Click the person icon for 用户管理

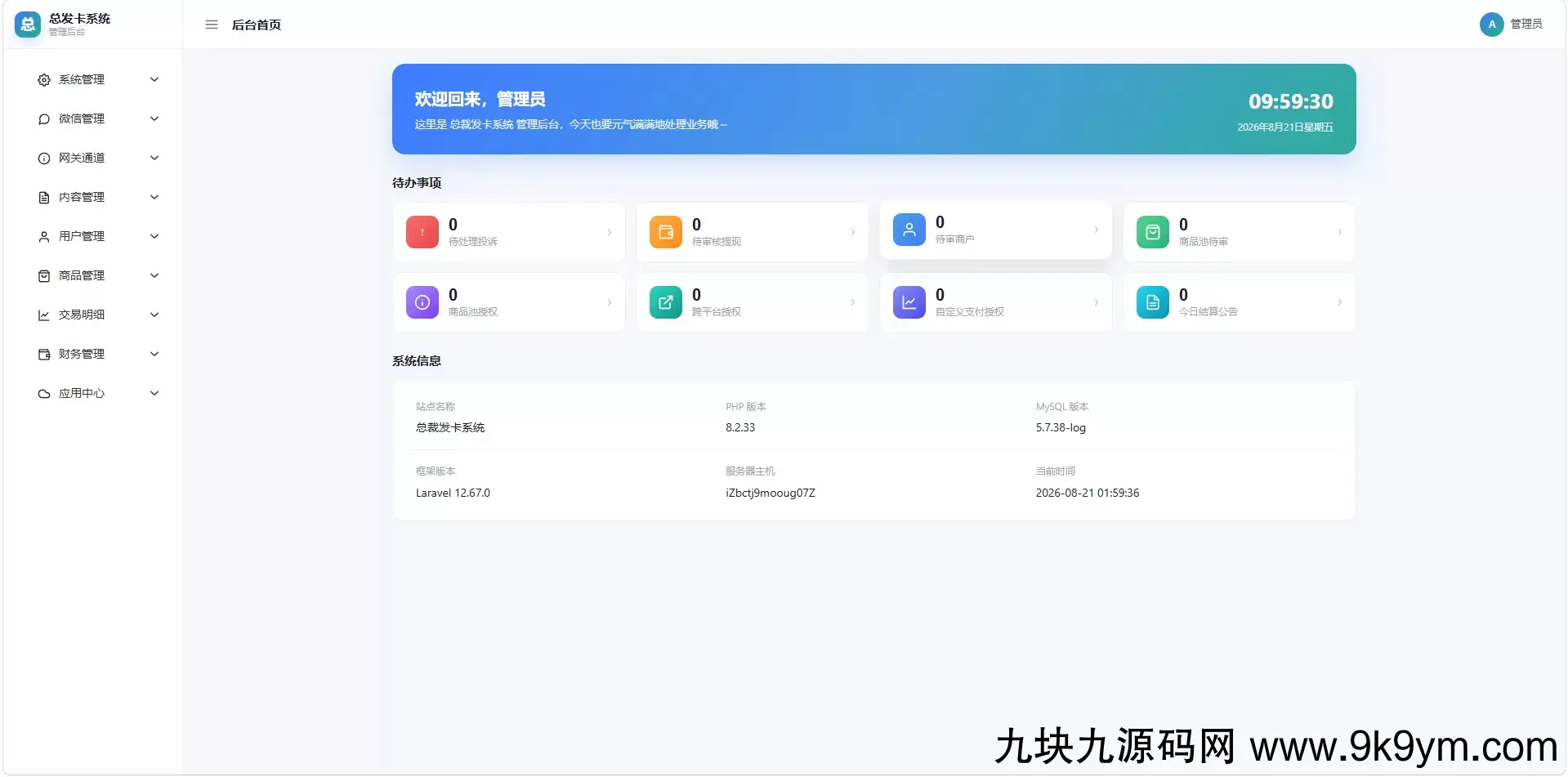pyautogui.click(x=44, y=237)
